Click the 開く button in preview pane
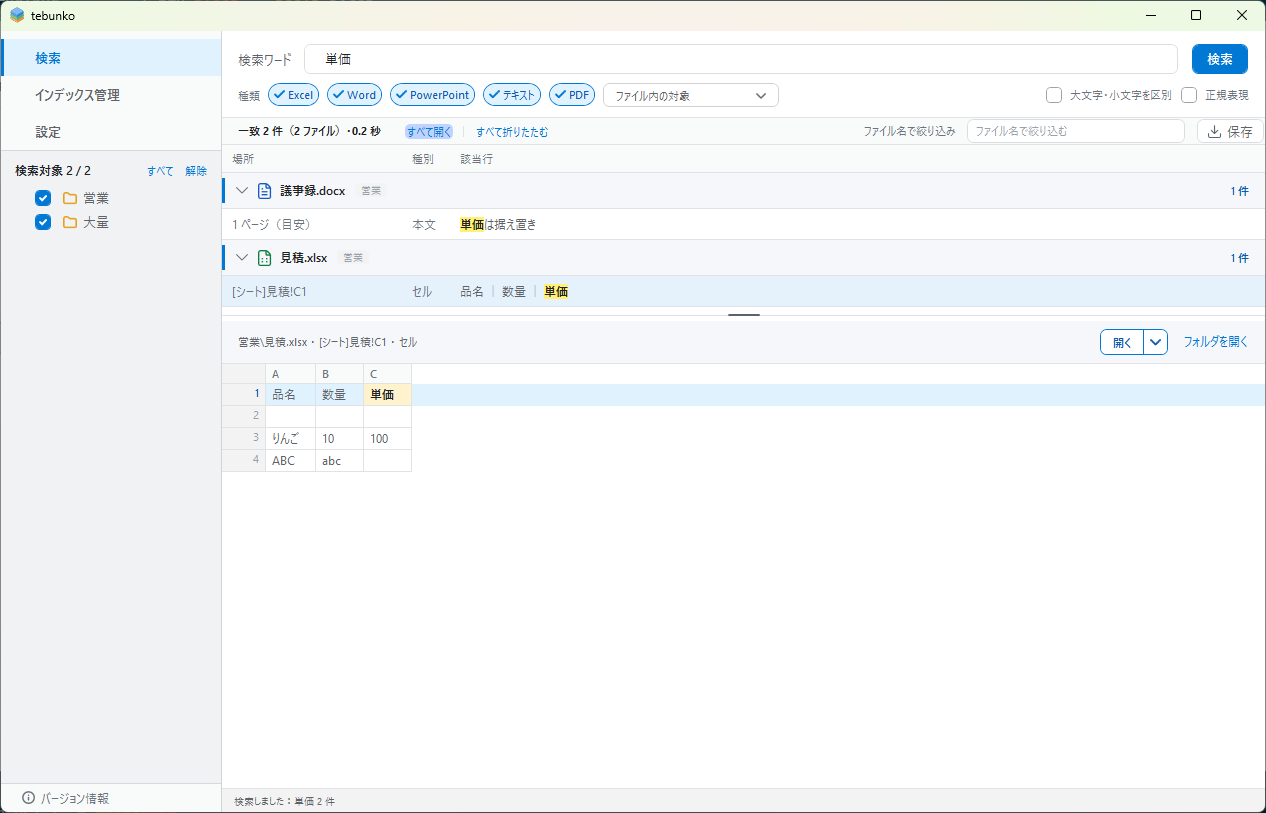This screenshot has width=1266, height=813. coord(1122,342)
